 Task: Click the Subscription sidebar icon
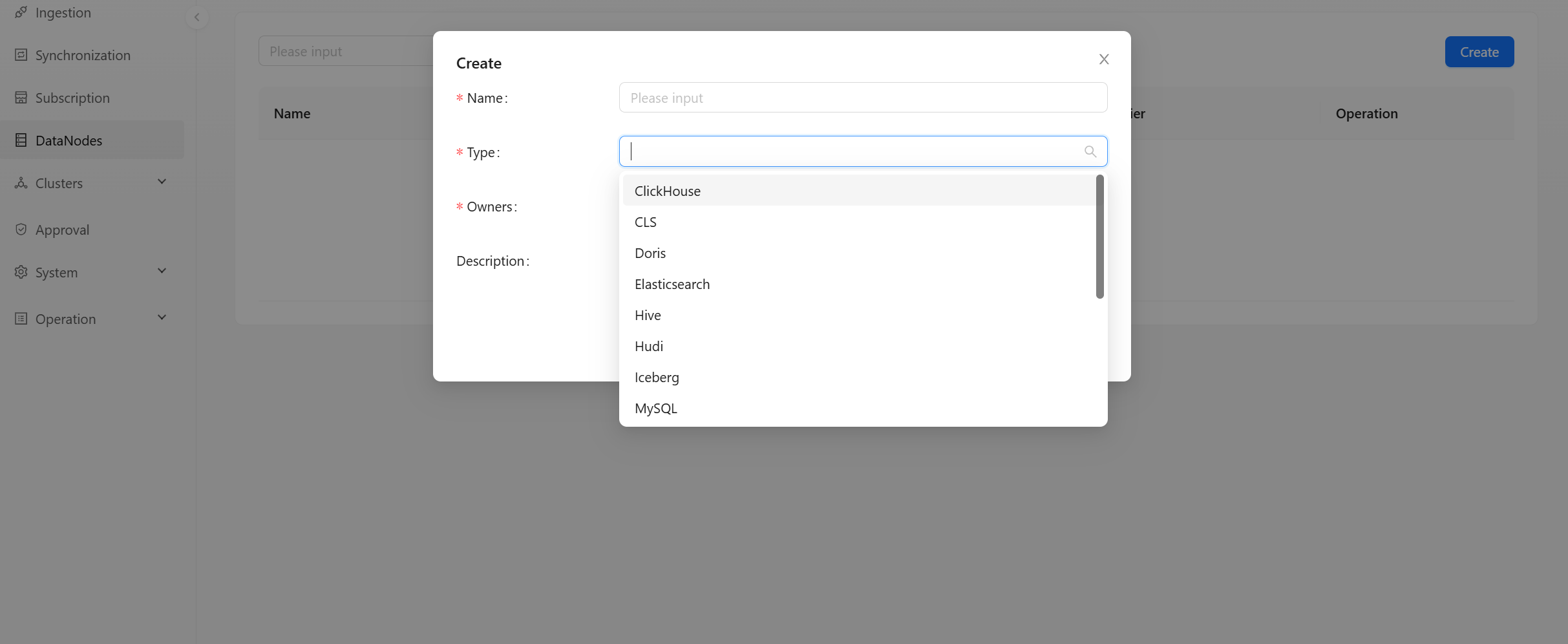pyautogui.click(x=21, y=98)
